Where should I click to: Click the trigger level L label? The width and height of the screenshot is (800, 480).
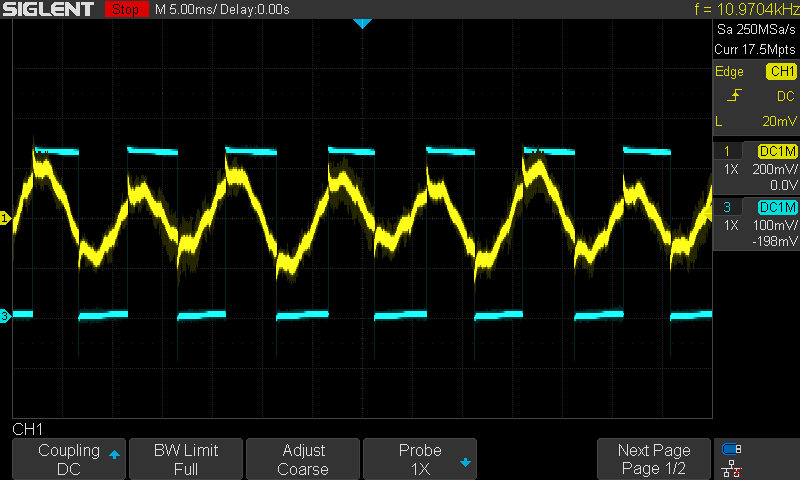point(718,121)
